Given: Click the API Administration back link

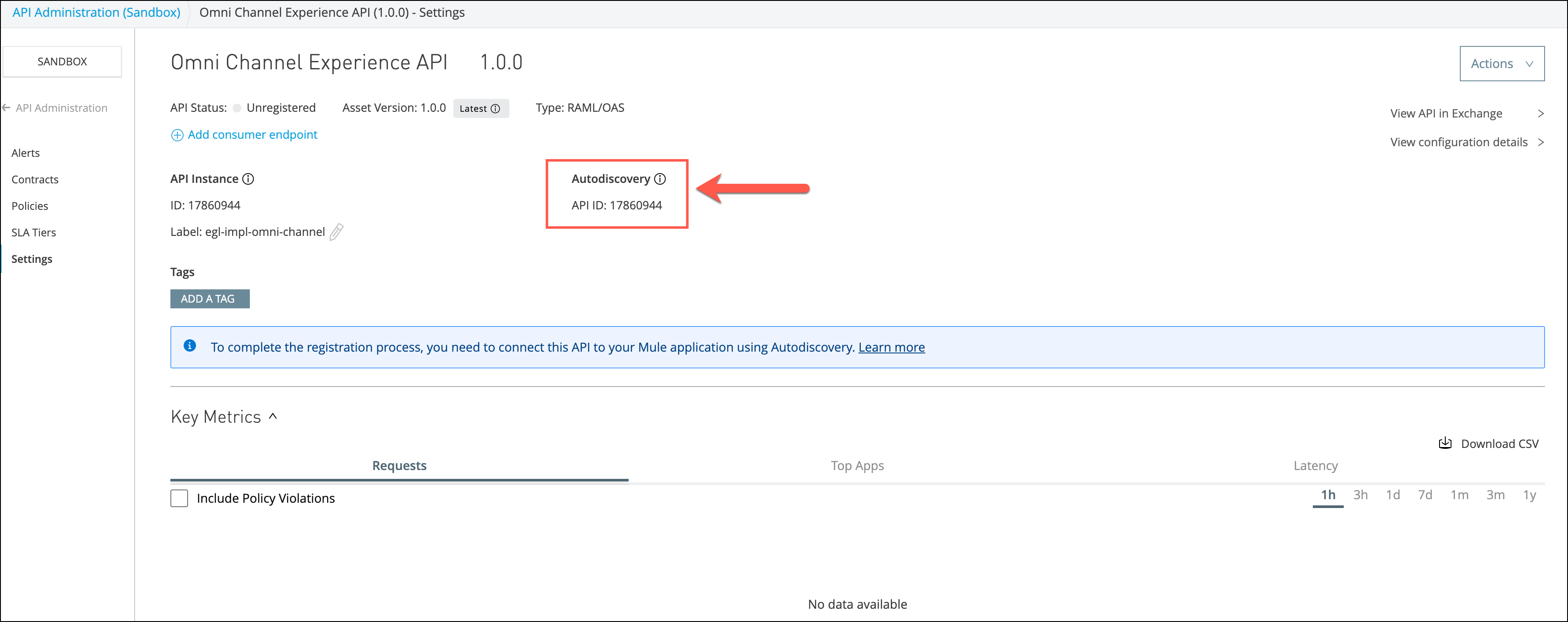Looking at the screenshot, I should (x=61, y=108).
